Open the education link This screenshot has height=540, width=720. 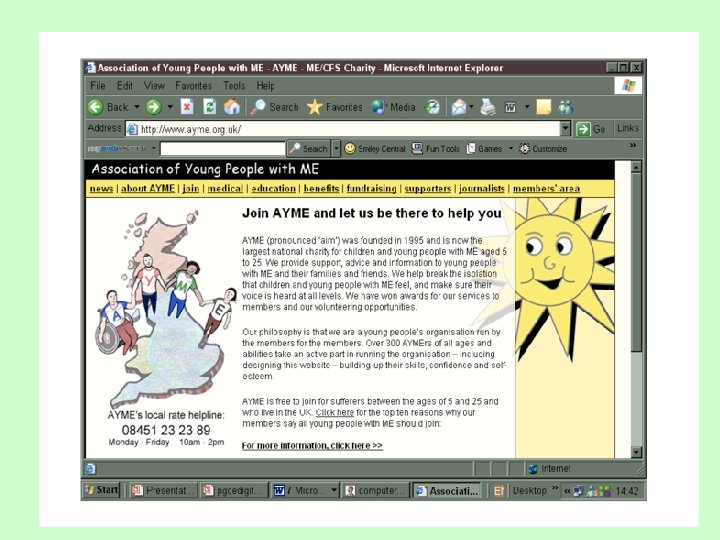click(x=274, y=188)
